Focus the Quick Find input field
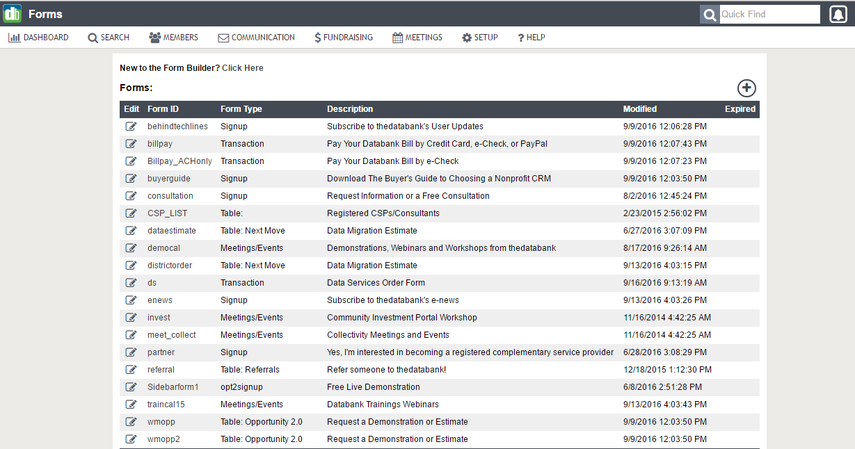 769,14
